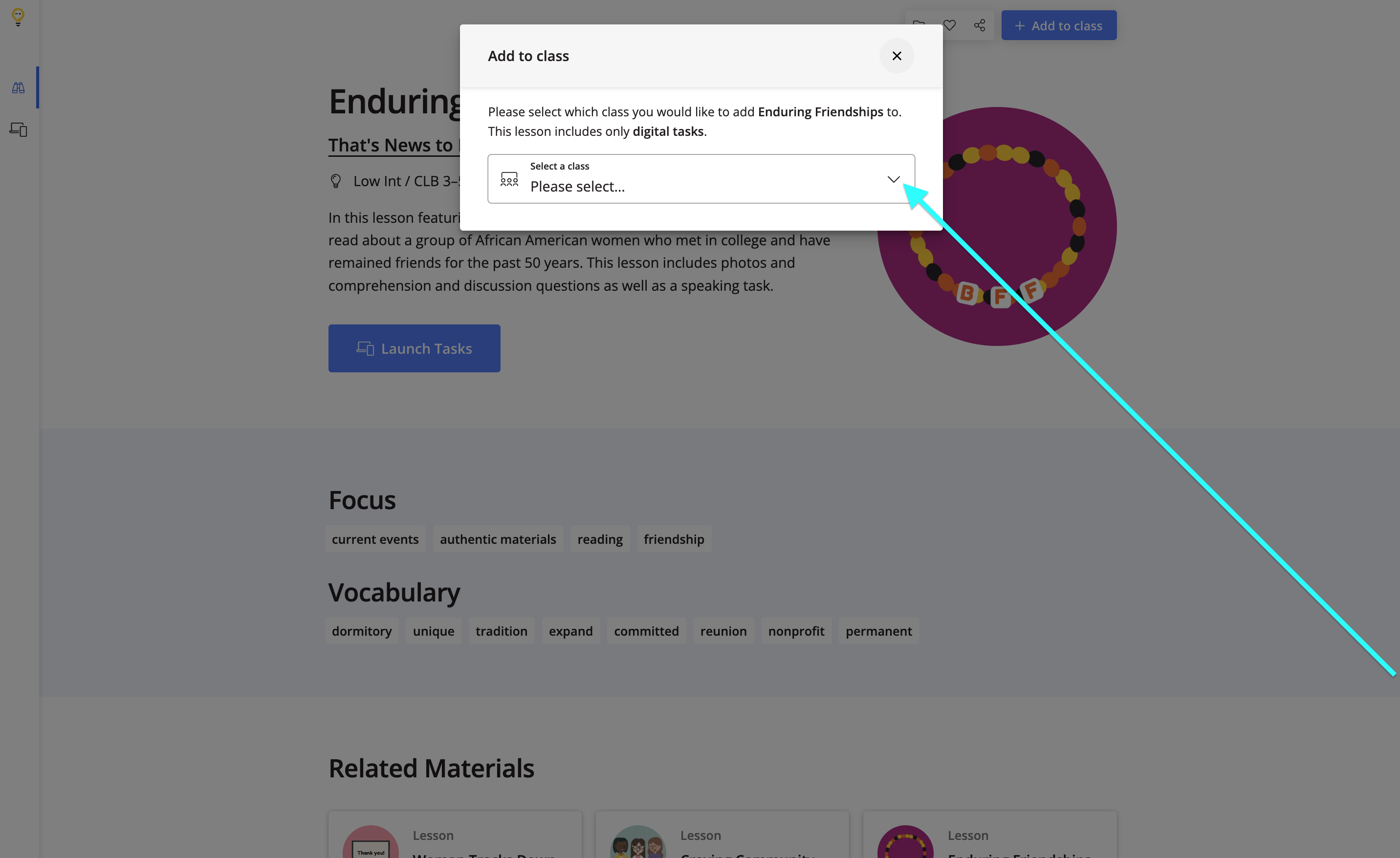Toggle the heart favorite icon

949,25
